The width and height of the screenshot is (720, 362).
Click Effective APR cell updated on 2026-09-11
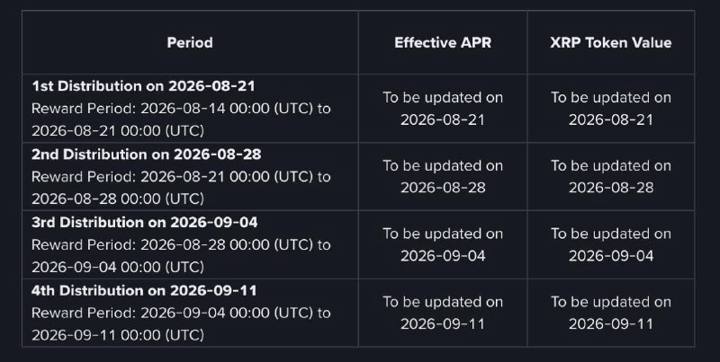(x=443, y=313)
